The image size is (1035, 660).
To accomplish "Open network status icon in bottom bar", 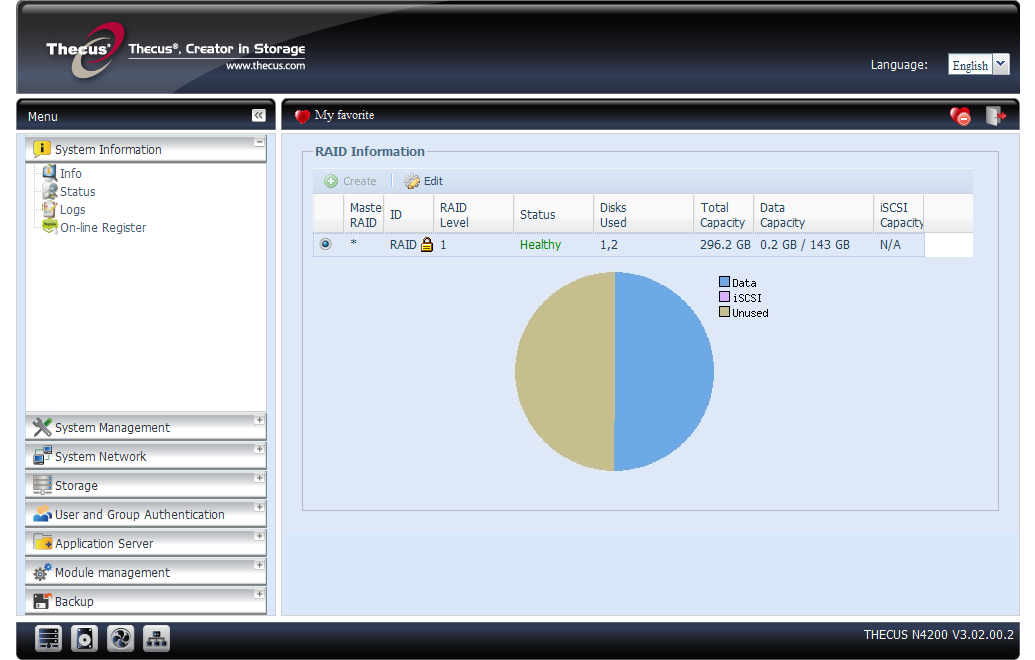I will pyautogui.click(x=156, y=639).
